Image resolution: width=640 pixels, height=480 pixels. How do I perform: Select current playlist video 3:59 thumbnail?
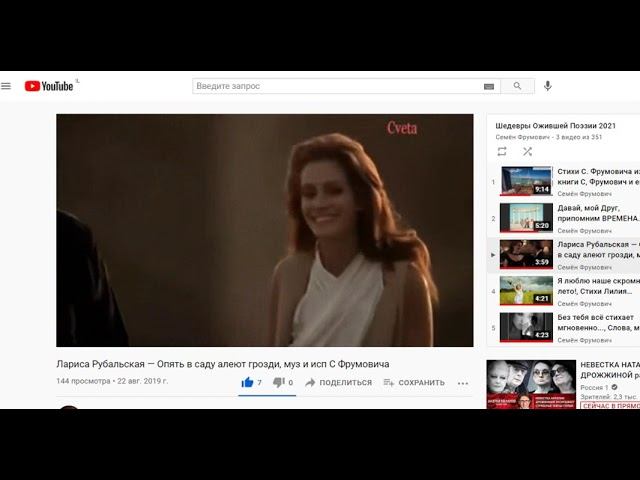(526, 254)
